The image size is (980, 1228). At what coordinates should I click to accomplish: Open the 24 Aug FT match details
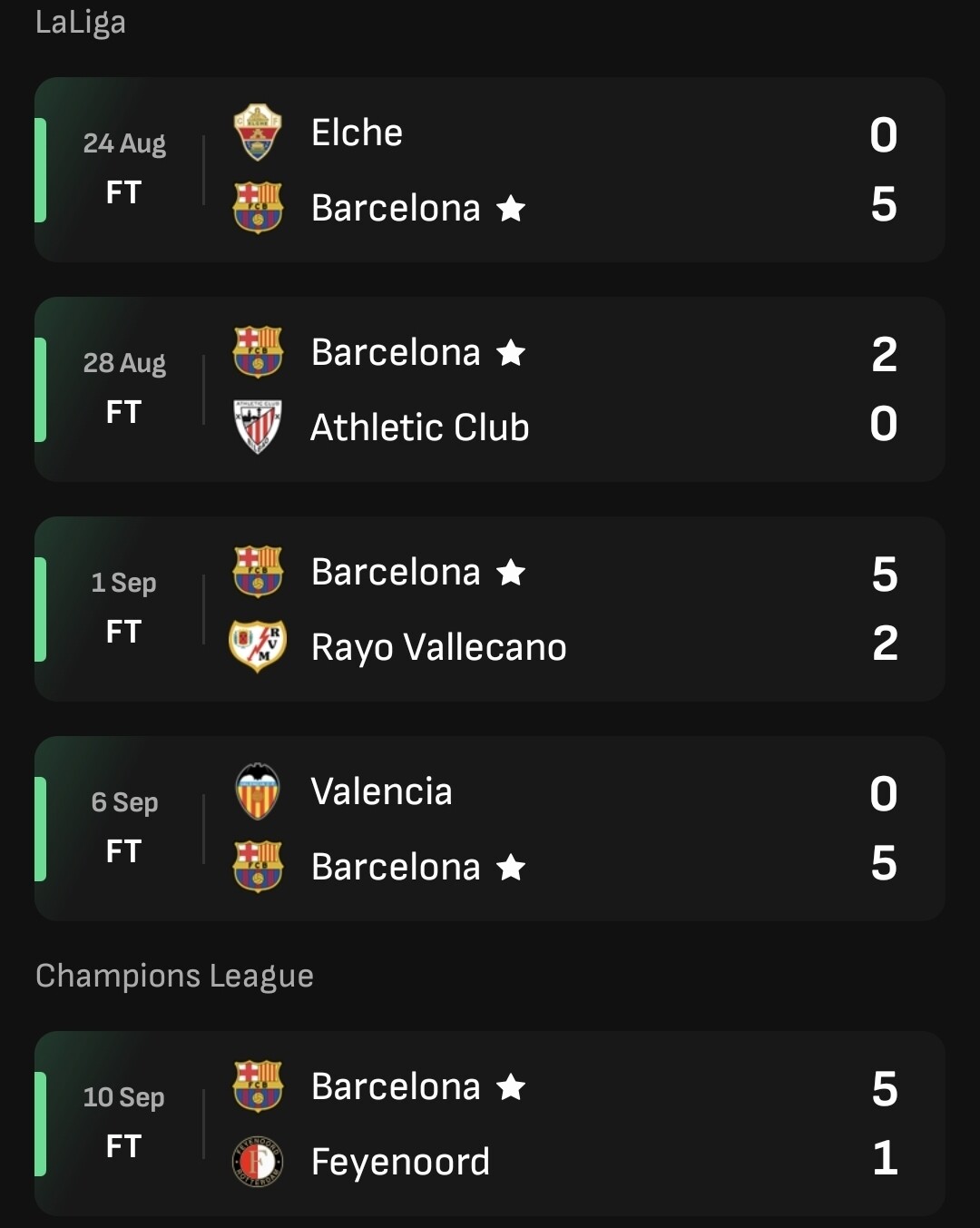click(x=490, y=170)
